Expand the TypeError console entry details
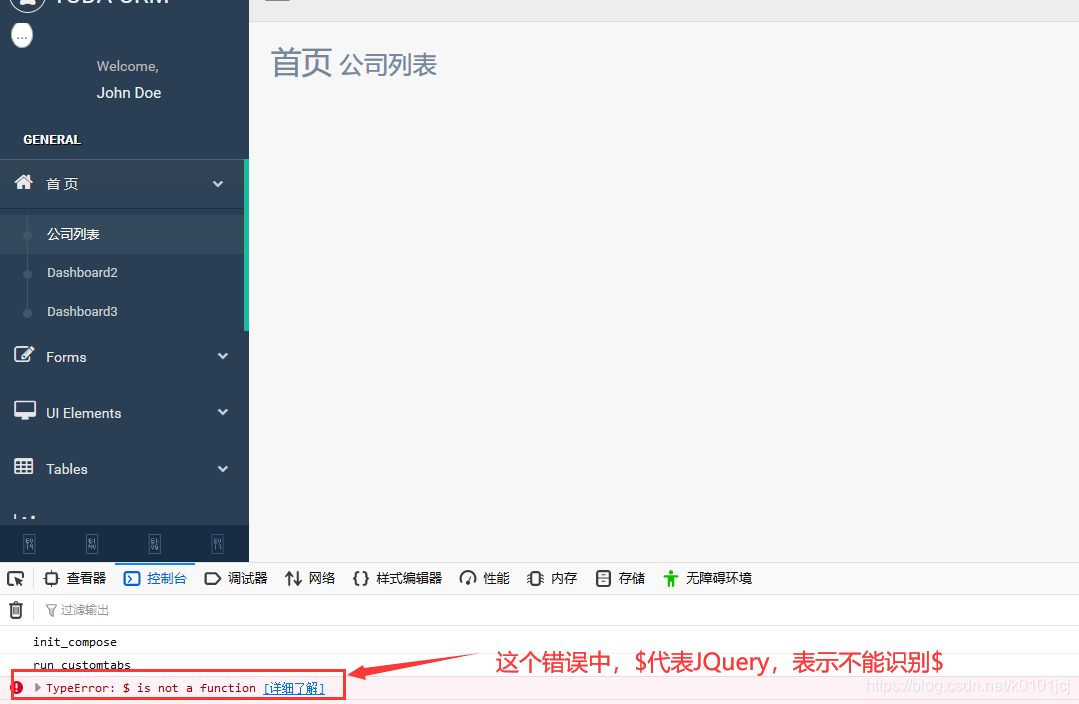 click(x=38, y=687)
